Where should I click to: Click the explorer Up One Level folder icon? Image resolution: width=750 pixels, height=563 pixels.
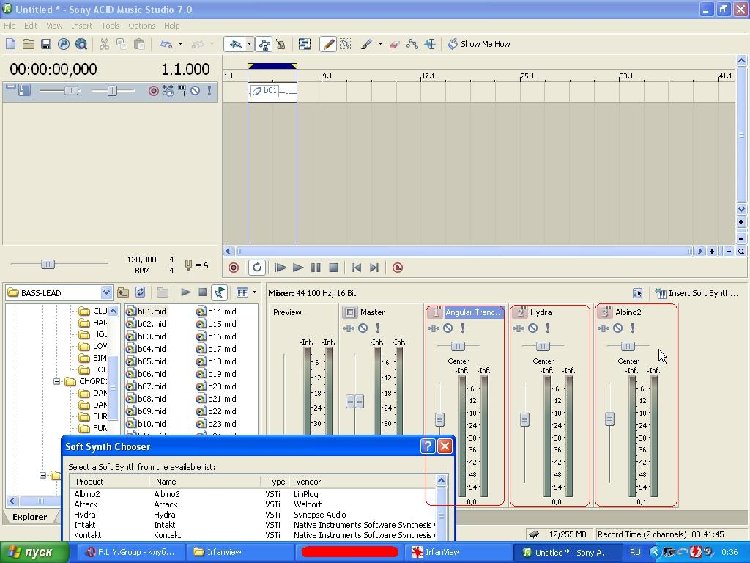click(x=123, y=292)
